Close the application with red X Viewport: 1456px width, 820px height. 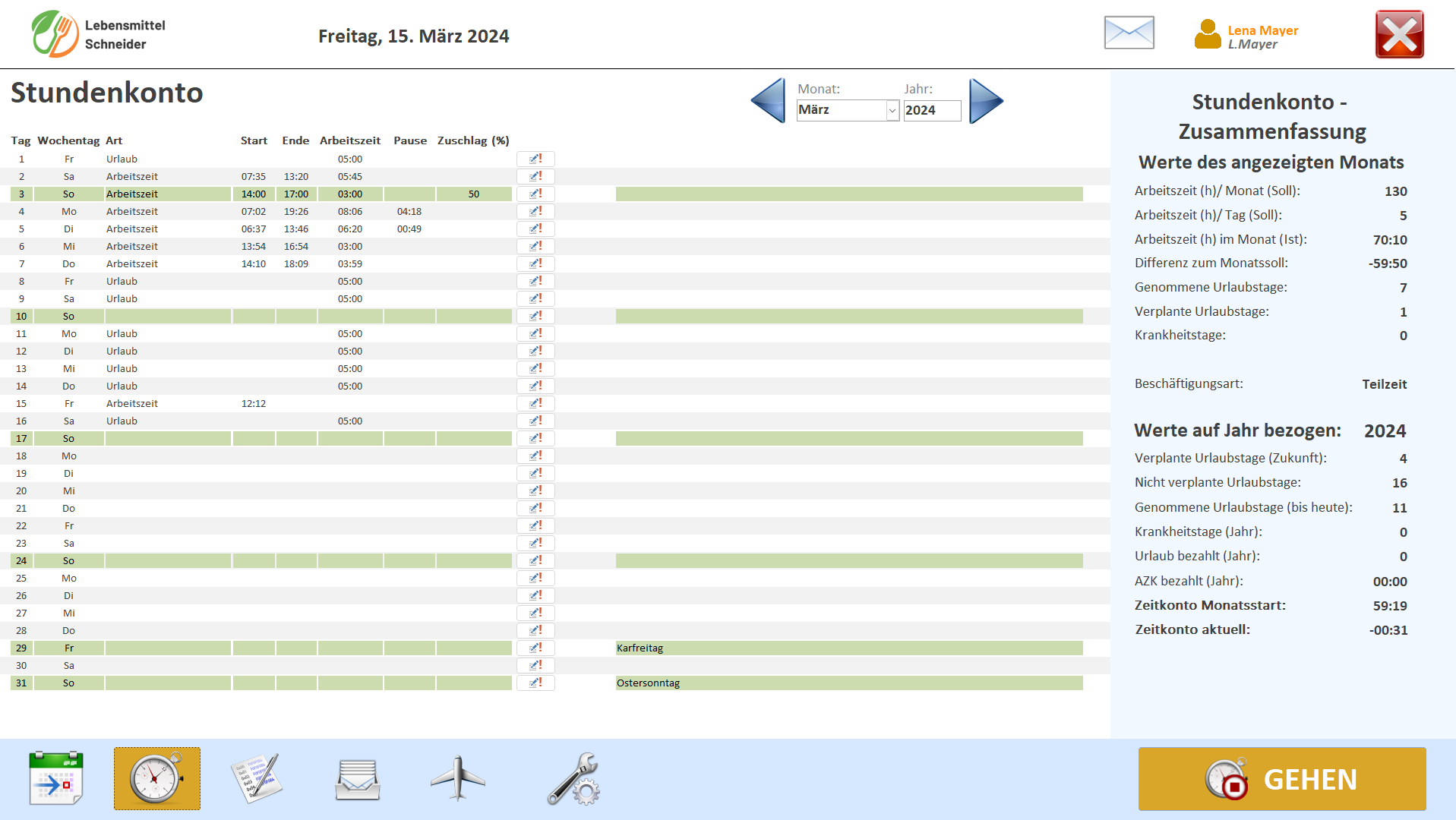(1399, 34)
